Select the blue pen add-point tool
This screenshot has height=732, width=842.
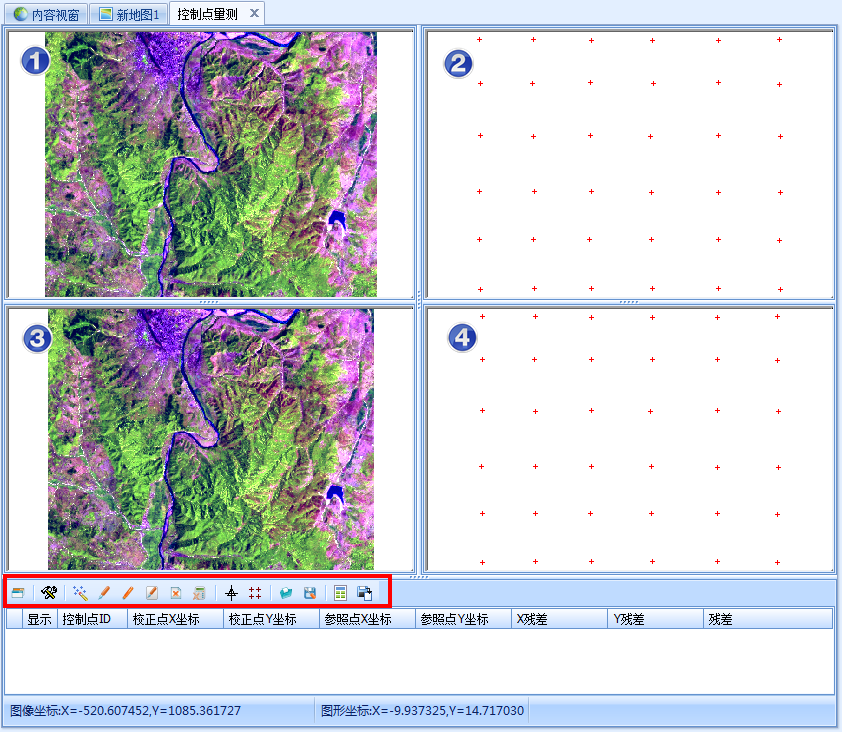[x=104, y=593]
